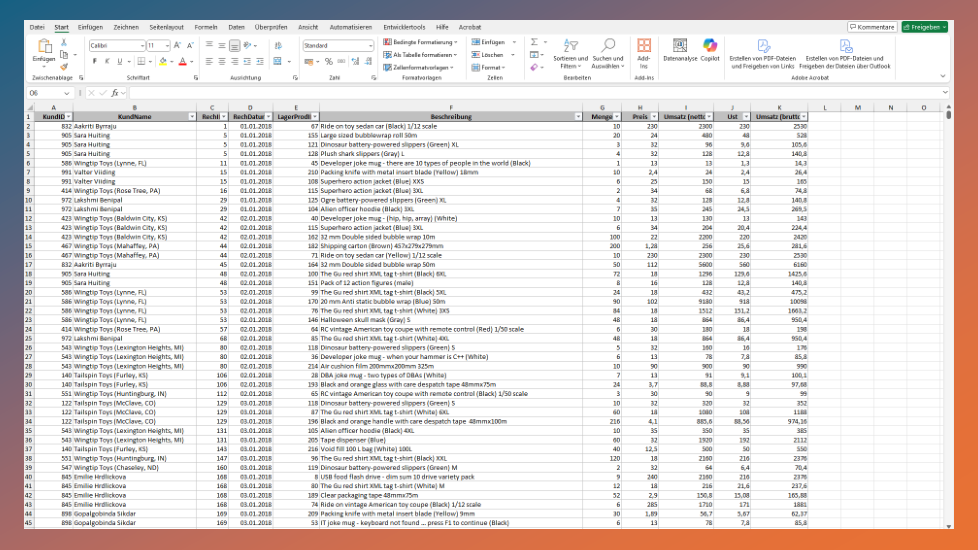Viewport: 978px width, 550px height.
Task: Switch to the Formeln ribbon tab
Action: (206, 27)
